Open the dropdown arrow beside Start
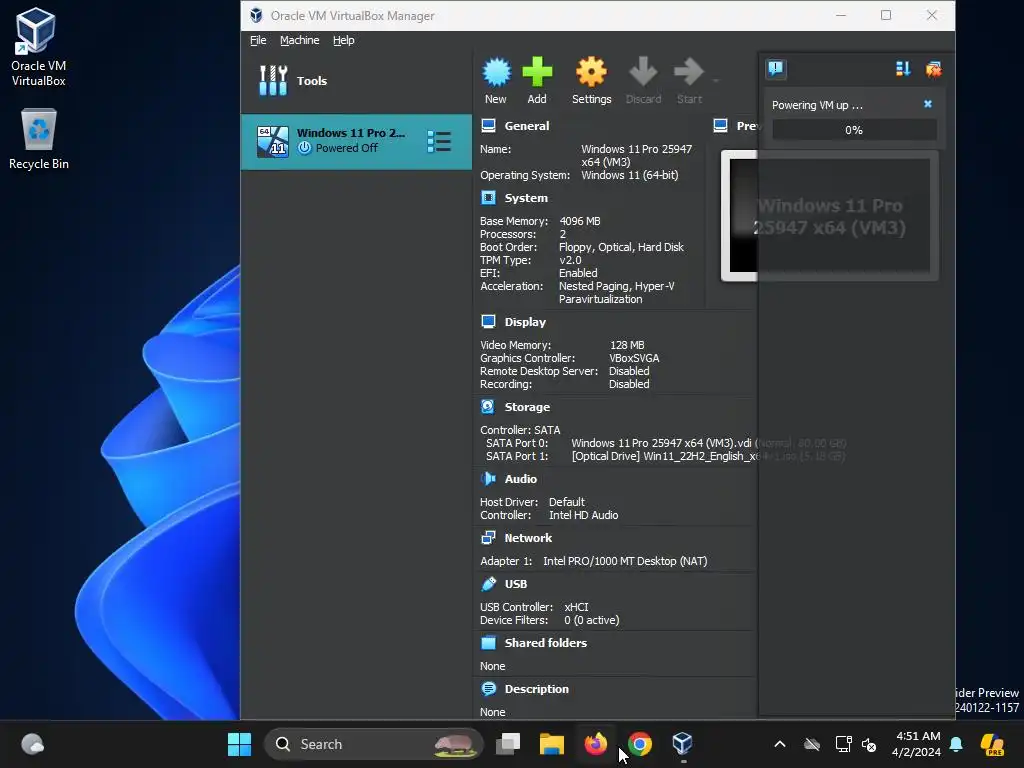This screenshot has height=768, width=1024. 716,81
